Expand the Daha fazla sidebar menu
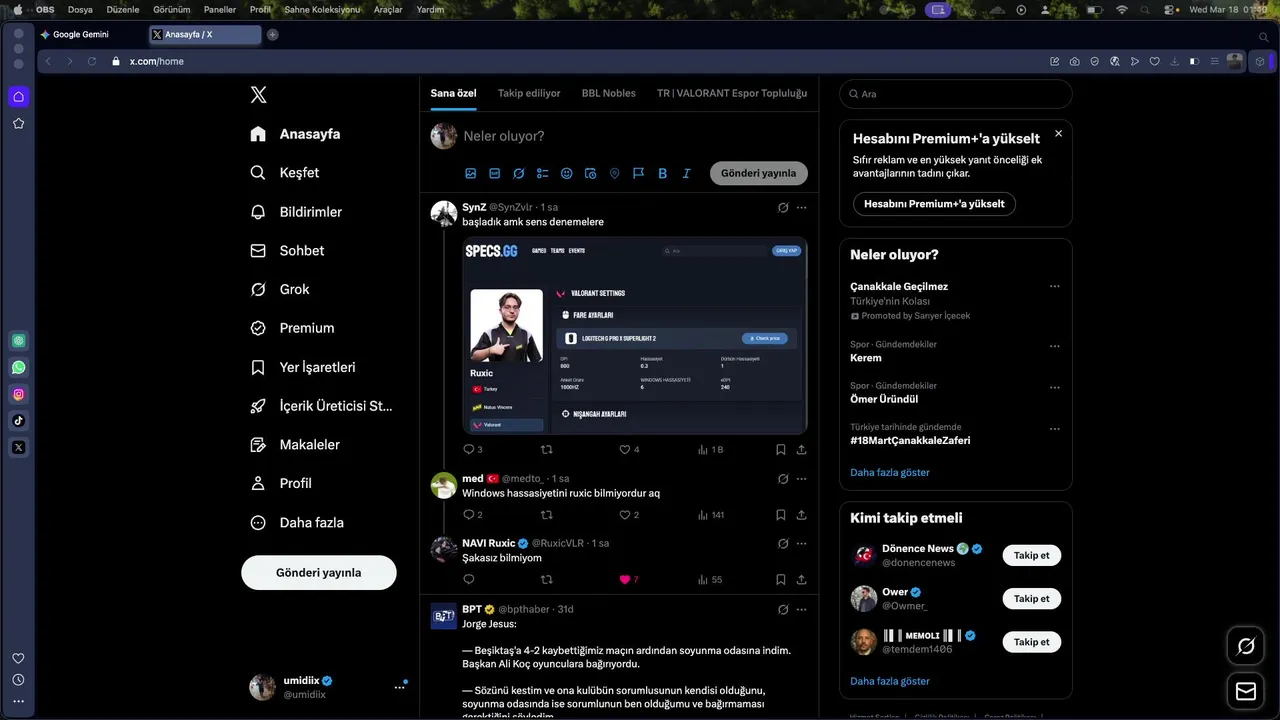The image size is (1280, 720). [297, 522]
